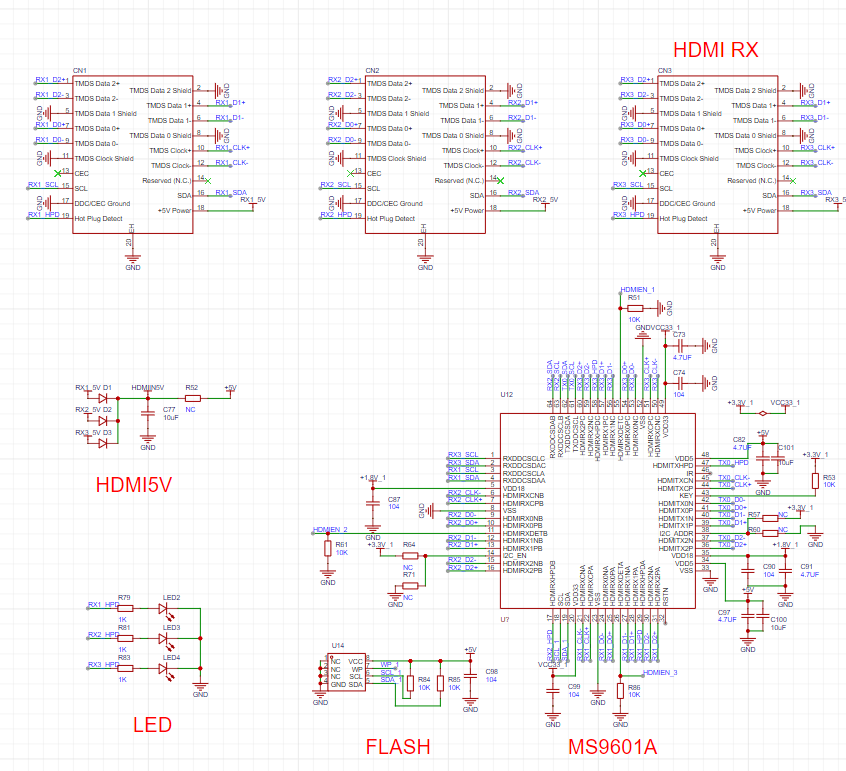The width and height of the screenshot is (846, 771).
Task: Click the GND symbol below connector CN3
Action: (718, 261)
